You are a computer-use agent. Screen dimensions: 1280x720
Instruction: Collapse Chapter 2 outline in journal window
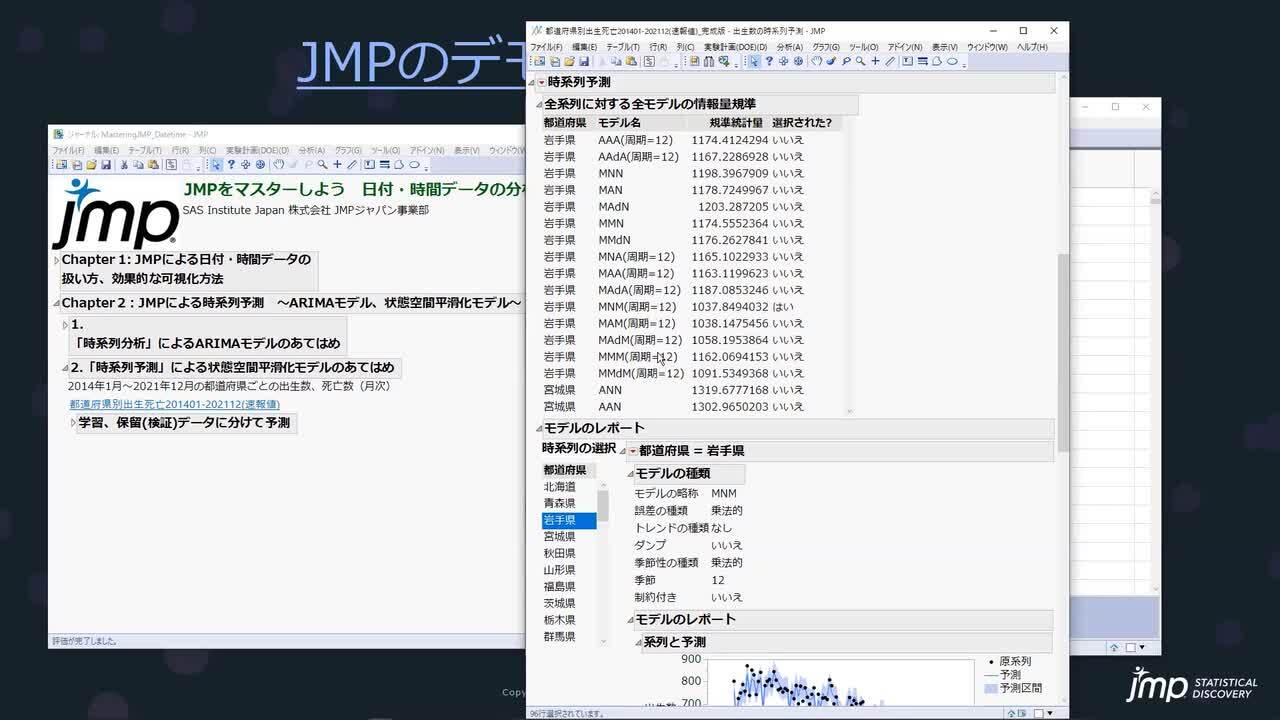pyautogui.click(x=57, y=303)
